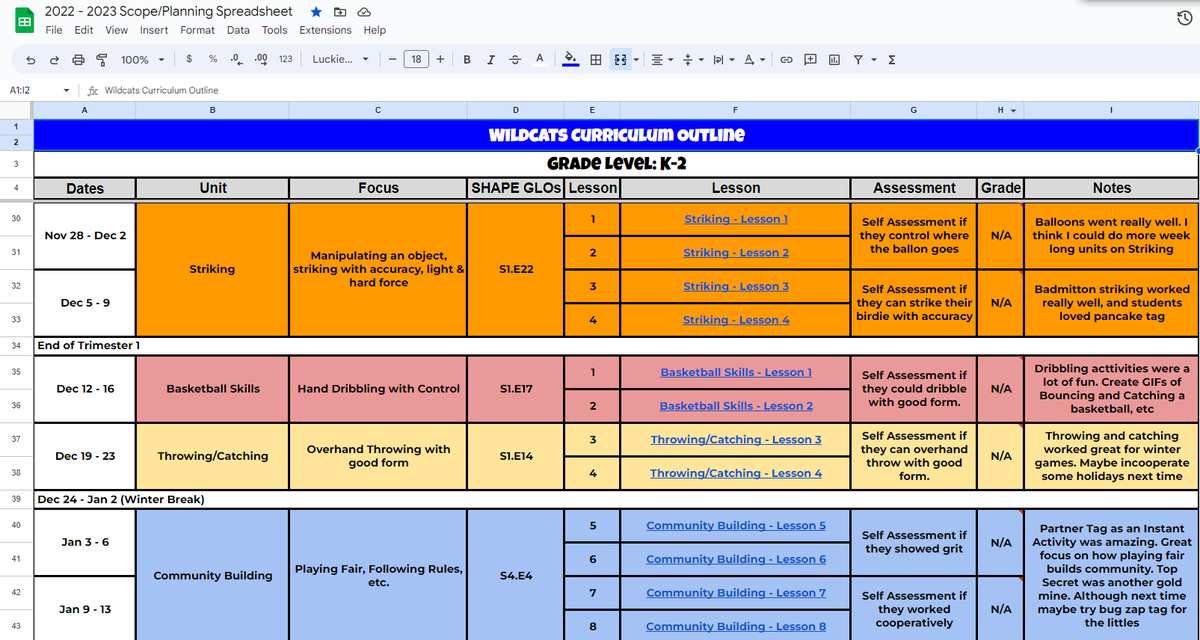Click Decrease decimal places icon
The width and height of the screenshot is (1200, 640).
tap(236, 59)
